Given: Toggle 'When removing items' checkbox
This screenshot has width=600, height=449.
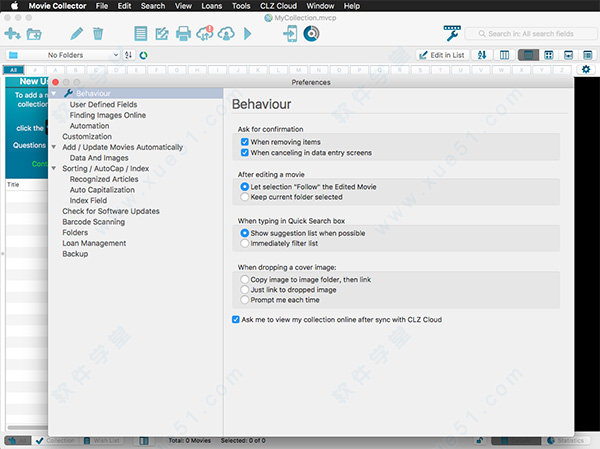Looking at the screenshot, I should tap(245, 142).
